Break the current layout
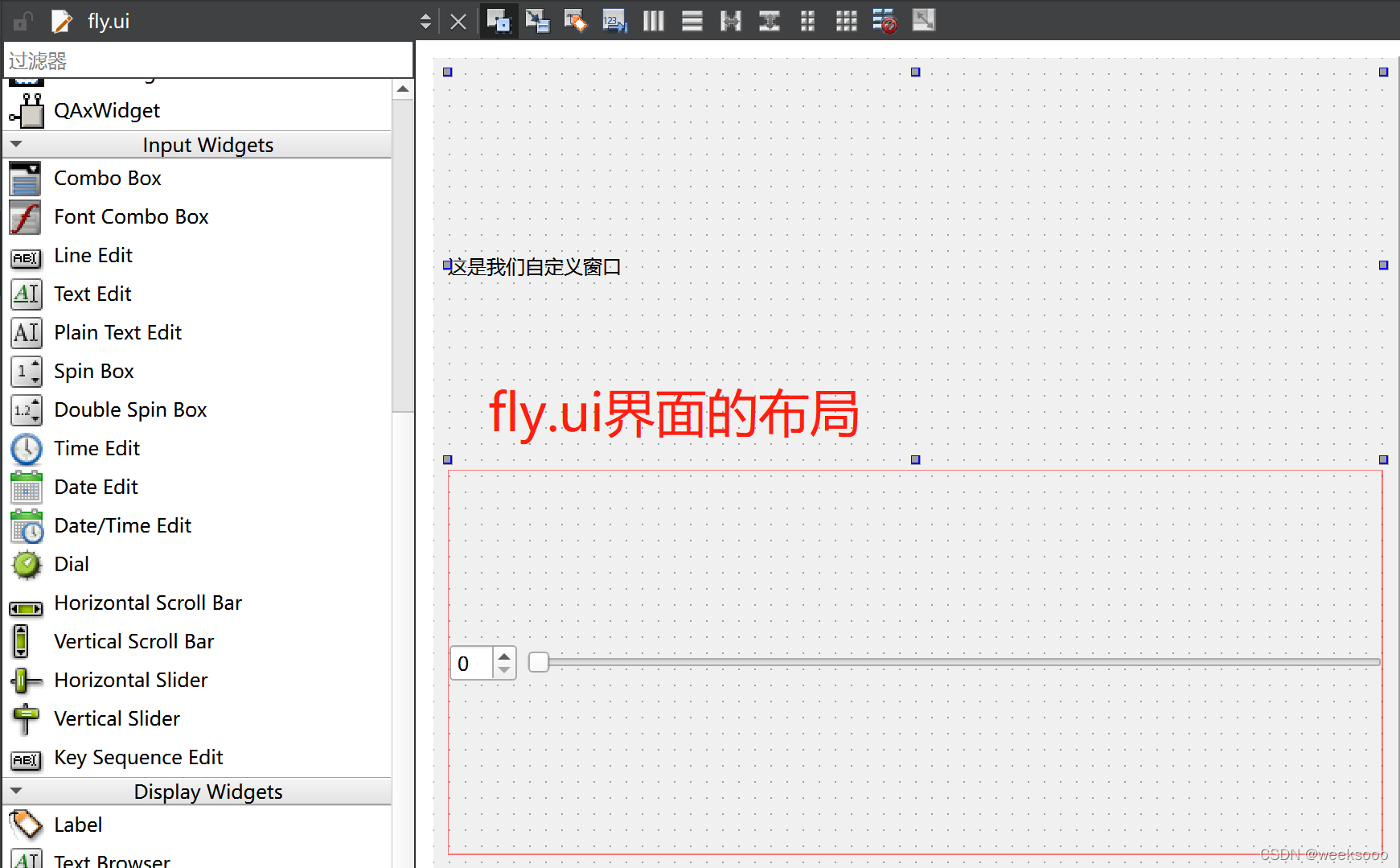Screen dimensions: 1400x868 [x=885, y=21]
